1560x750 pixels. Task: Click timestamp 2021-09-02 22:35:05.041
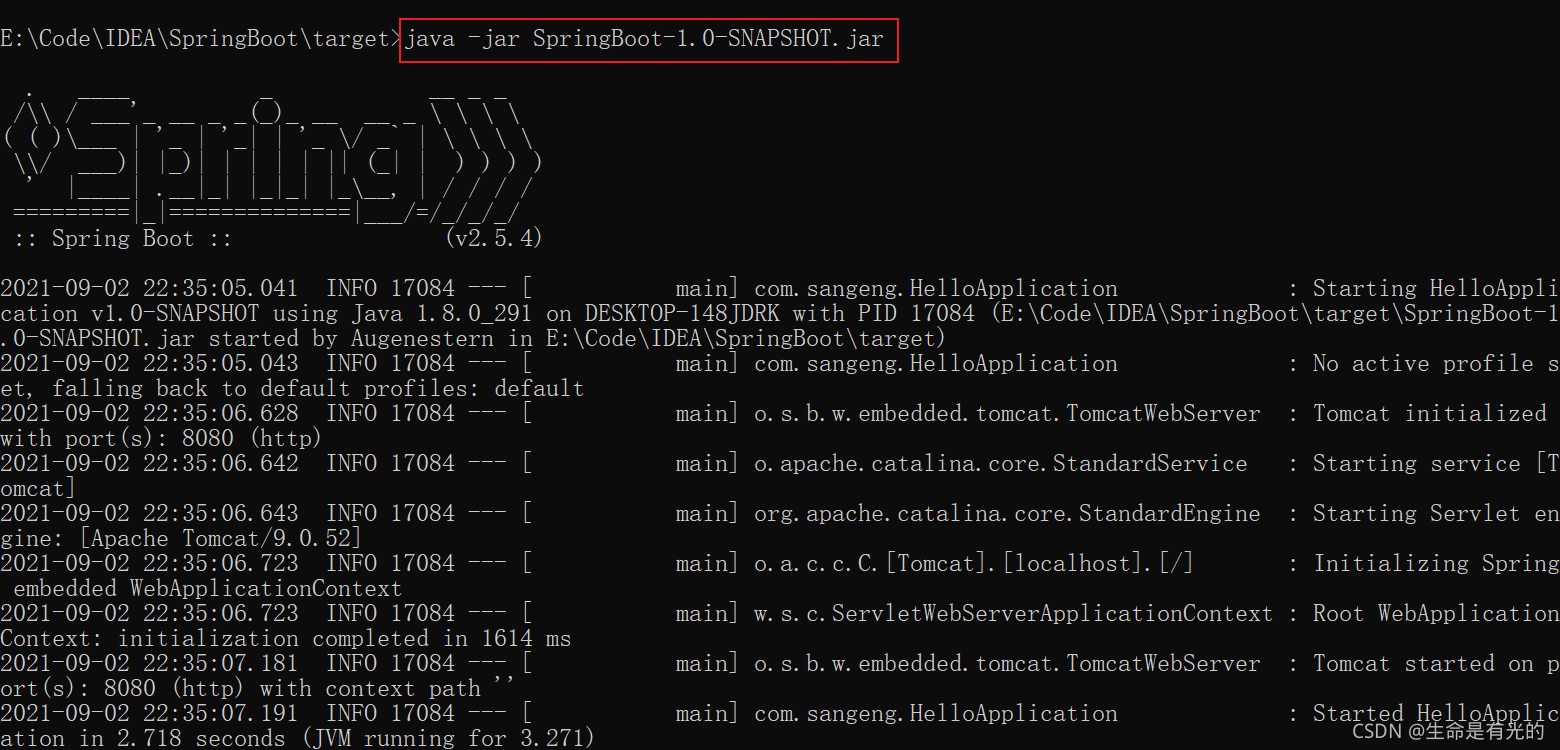click(x=149, y=289)
